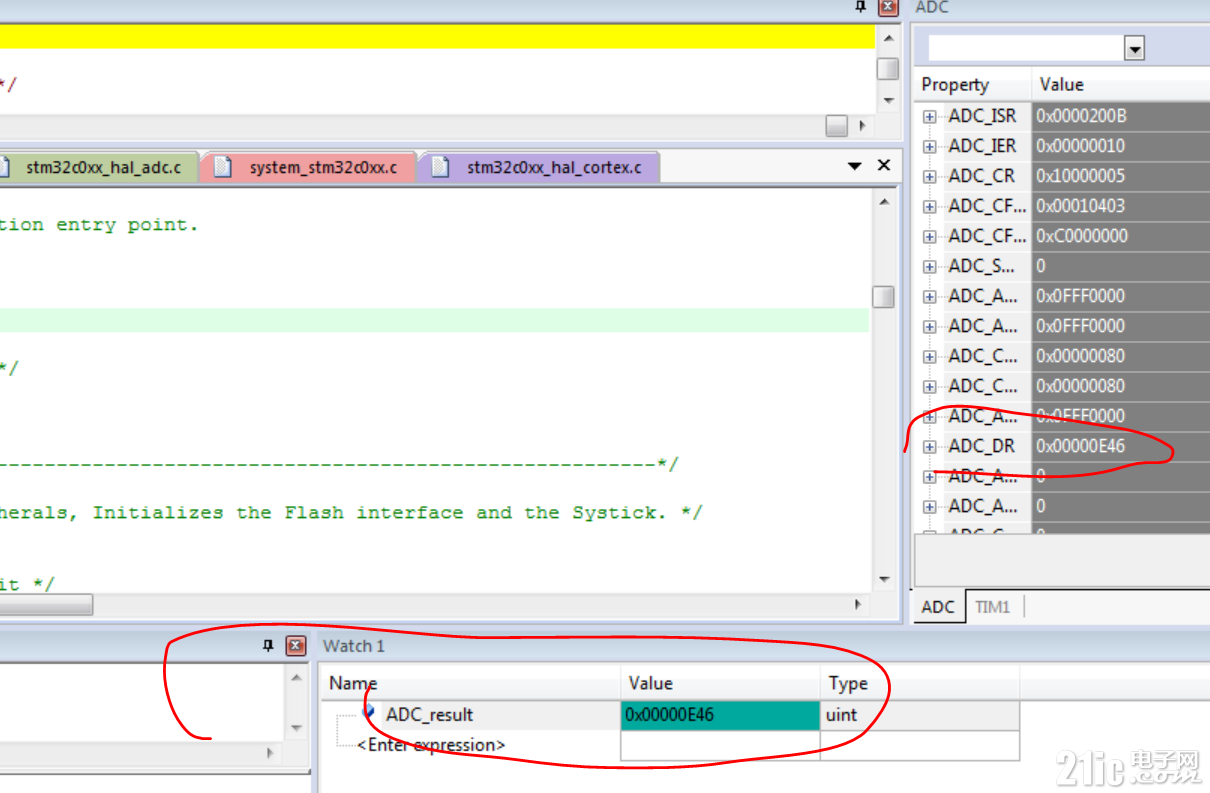Select ADC_result in Watch 1
This screenshot has width=1210, height=793.
click(429, 715)
